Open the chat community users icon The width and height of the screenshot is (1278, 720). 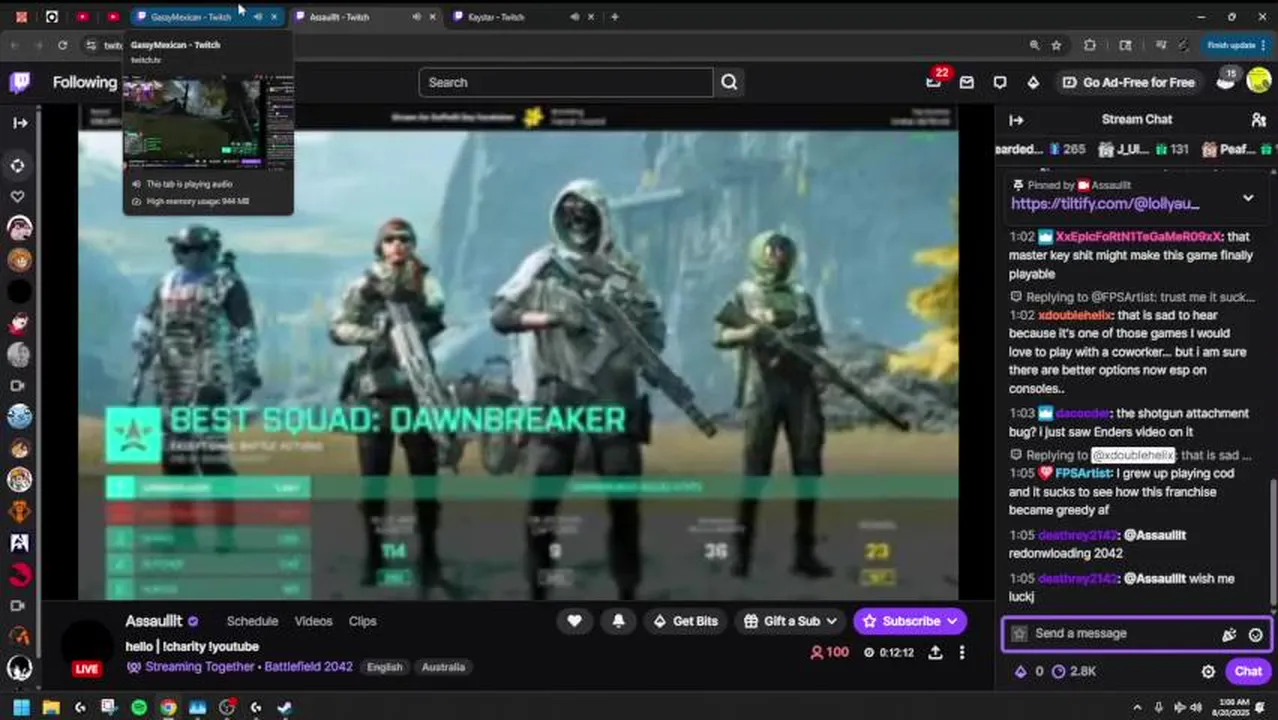point(1258,120)
